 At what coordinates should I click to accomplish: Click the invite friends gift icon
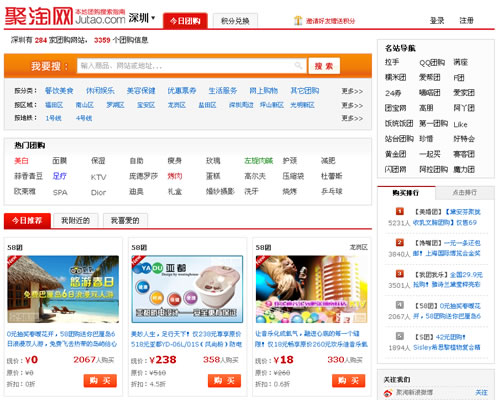[x=298, y=21]
